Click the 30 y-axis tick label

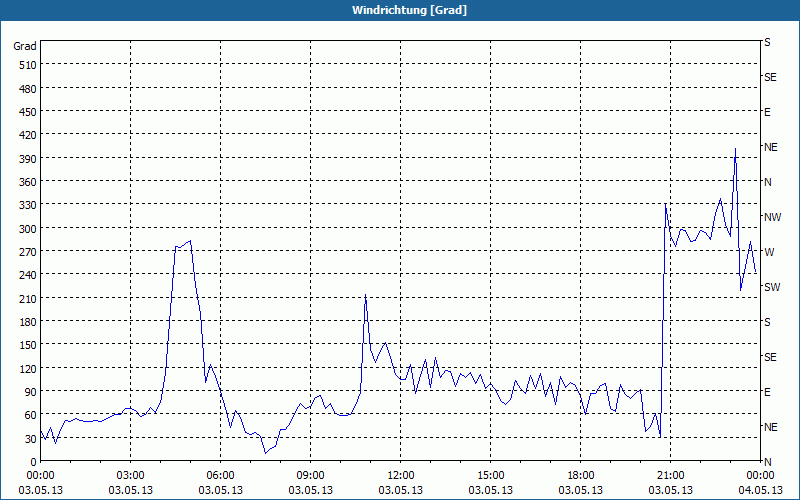[31, 439]
